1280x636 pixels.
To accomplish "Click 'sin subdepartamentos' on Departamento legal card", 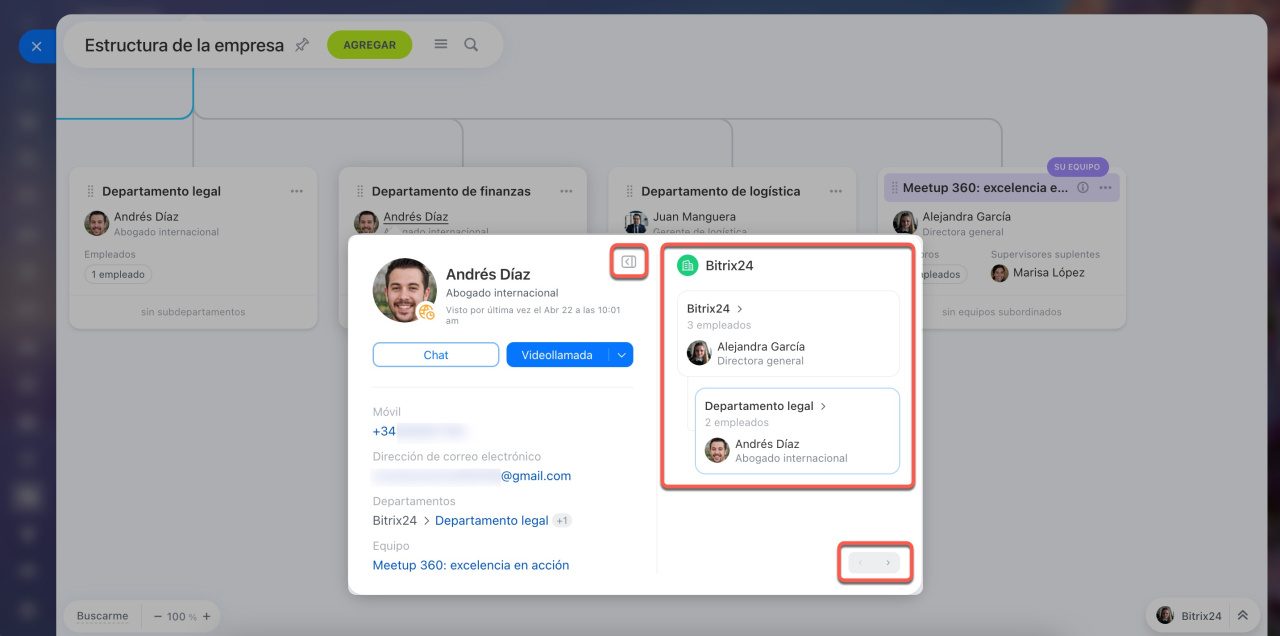I will [193, 312].
